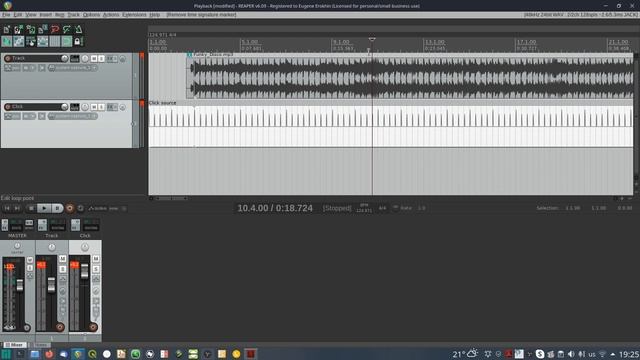Toggle grid lines toolbar button

tap(55, 41)
